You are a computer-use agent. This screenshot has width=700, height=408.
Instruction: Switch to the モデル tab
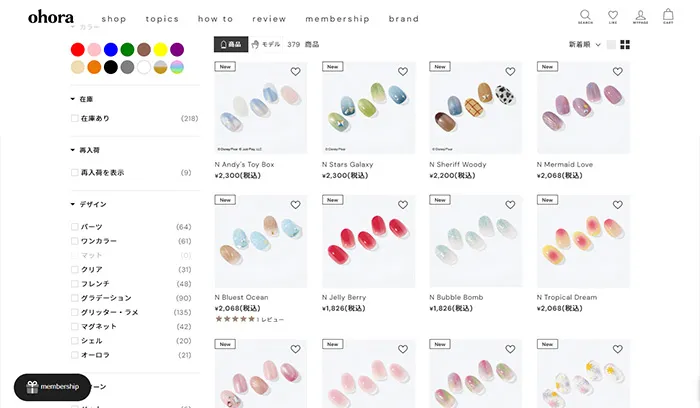pos(266,44)
